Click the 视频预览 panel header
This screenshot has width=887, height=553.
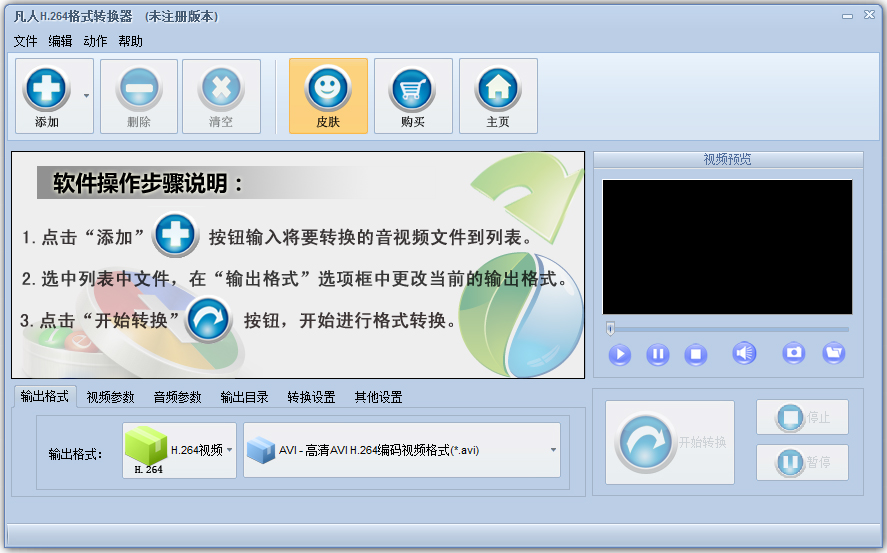pos(728,159)
